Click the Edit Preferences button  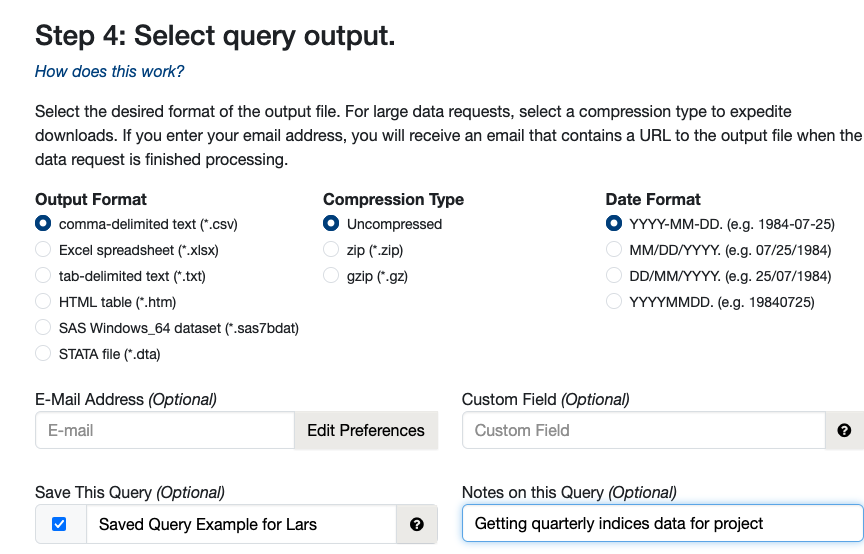(x=365, y=430)
